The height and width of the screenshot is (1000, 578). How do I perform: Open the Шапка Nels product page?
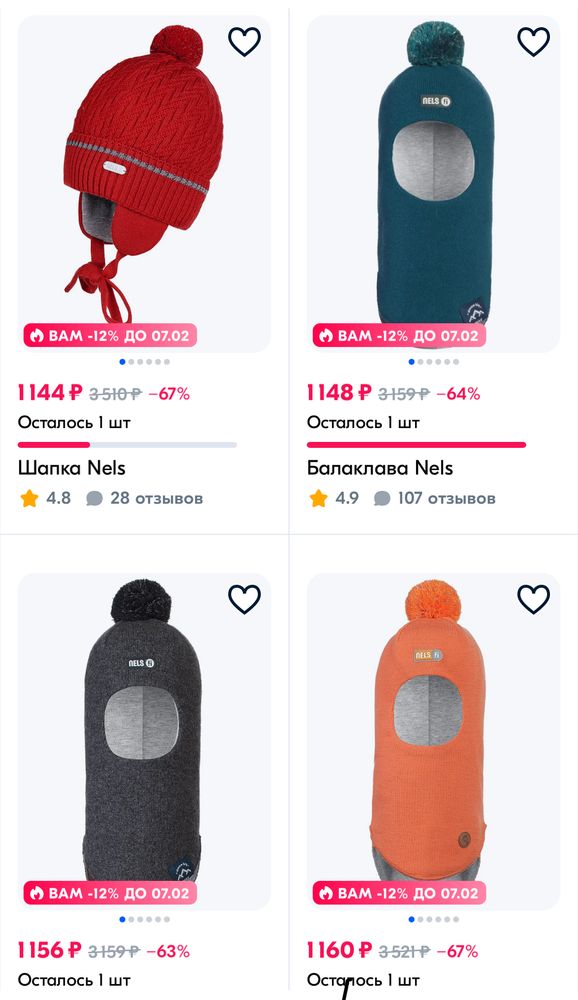click(x=72, y=467)
